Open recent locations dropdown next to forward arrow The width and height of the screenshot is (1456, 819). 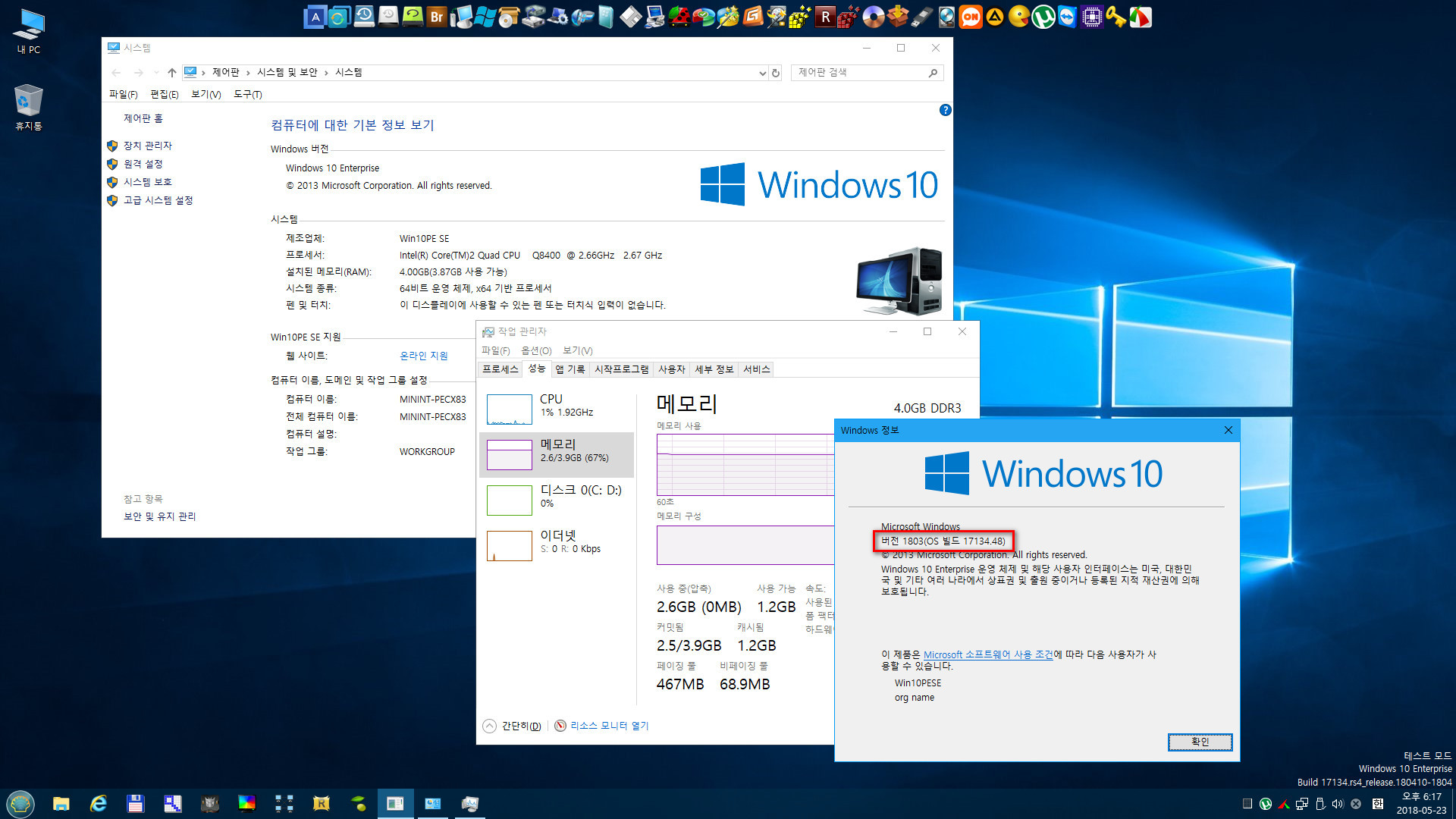[x=156, y=73]
